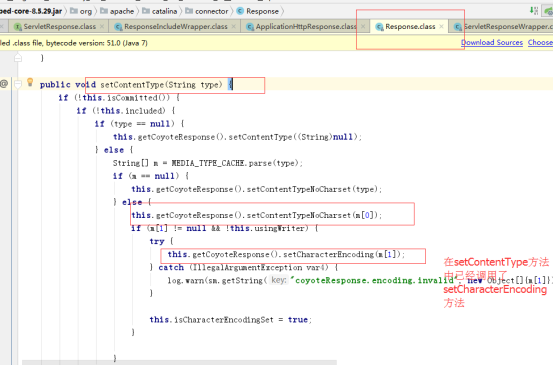
Task: Click the Download Sources link
Action: [492, 43]
